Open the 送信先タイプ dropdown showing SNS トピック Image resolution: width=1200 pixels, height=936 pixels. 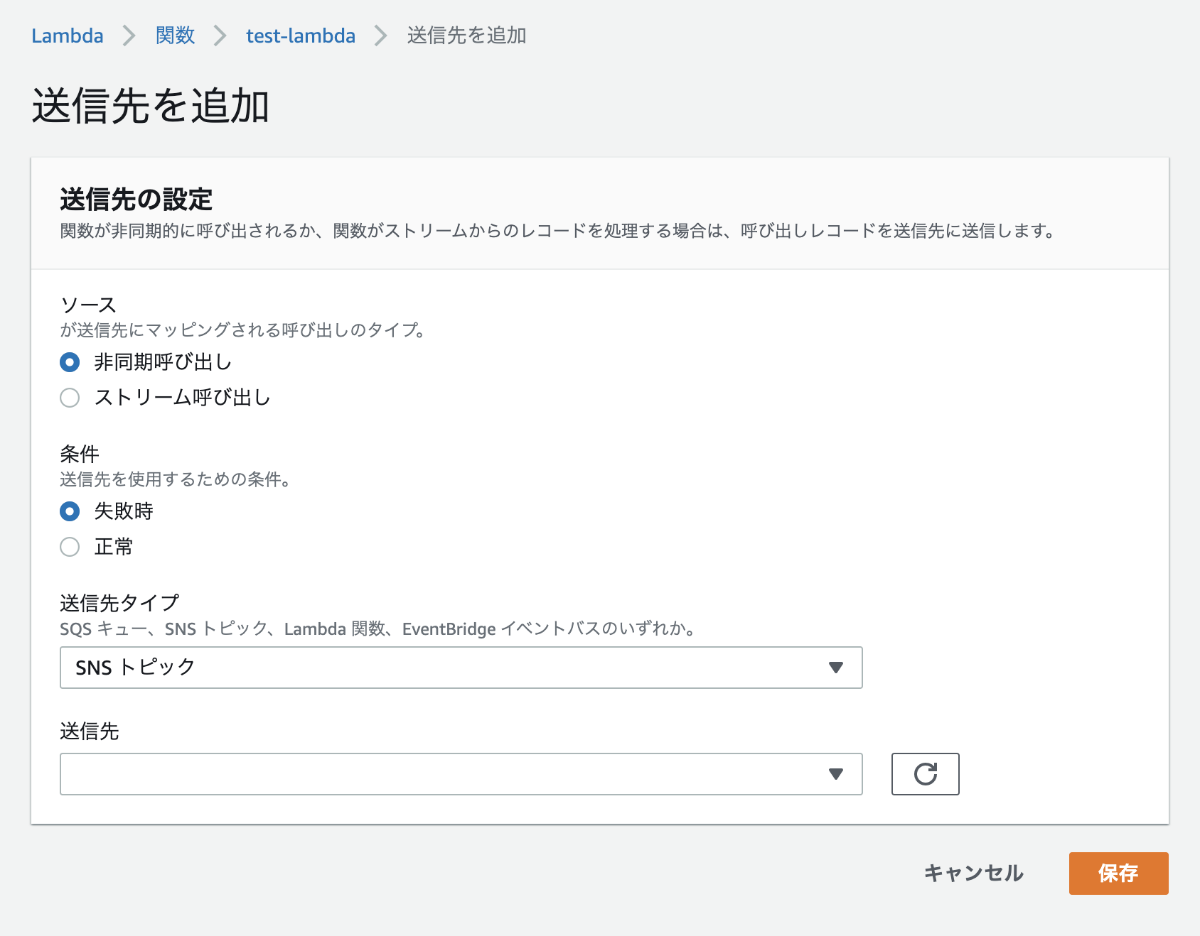[461, 667]
